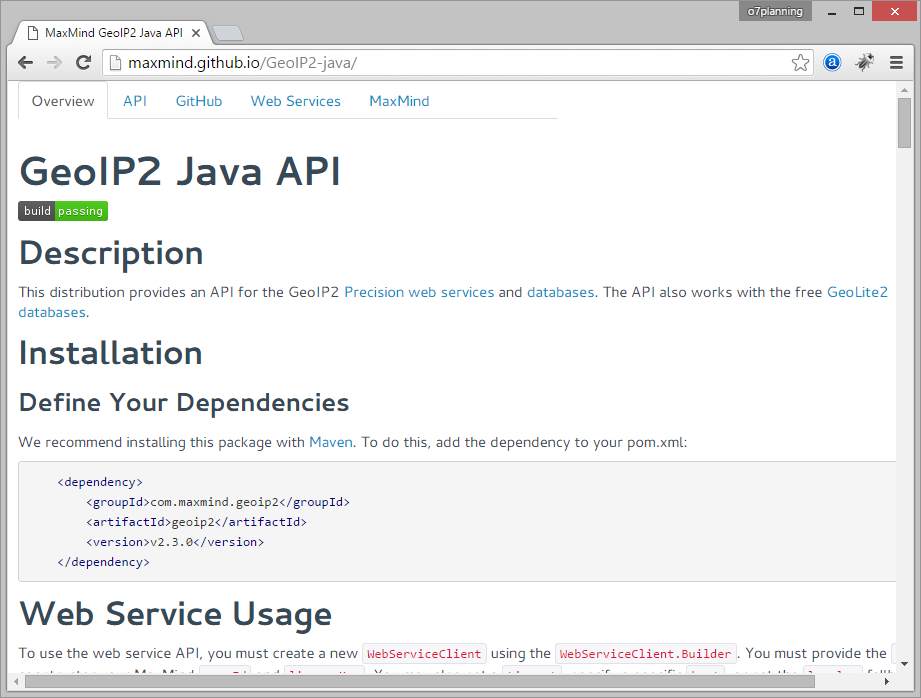
Task: Click the build passing badge
Action: (x=63, y=211)
